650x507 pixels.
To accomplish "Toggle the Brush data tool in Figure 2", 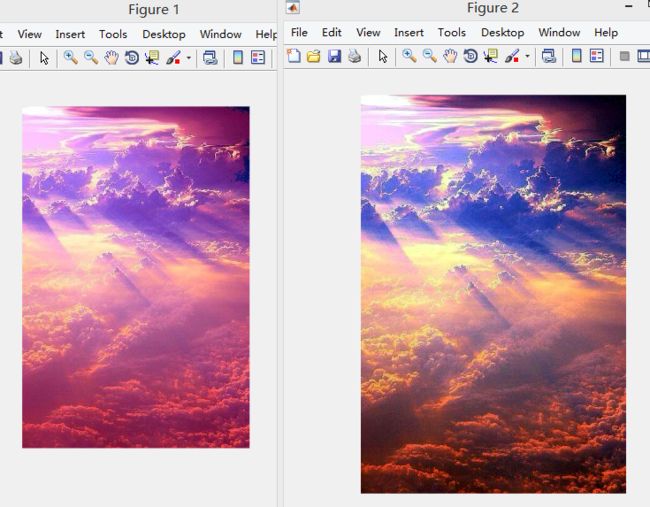I will pyautogui.click(x=512, y=56).
